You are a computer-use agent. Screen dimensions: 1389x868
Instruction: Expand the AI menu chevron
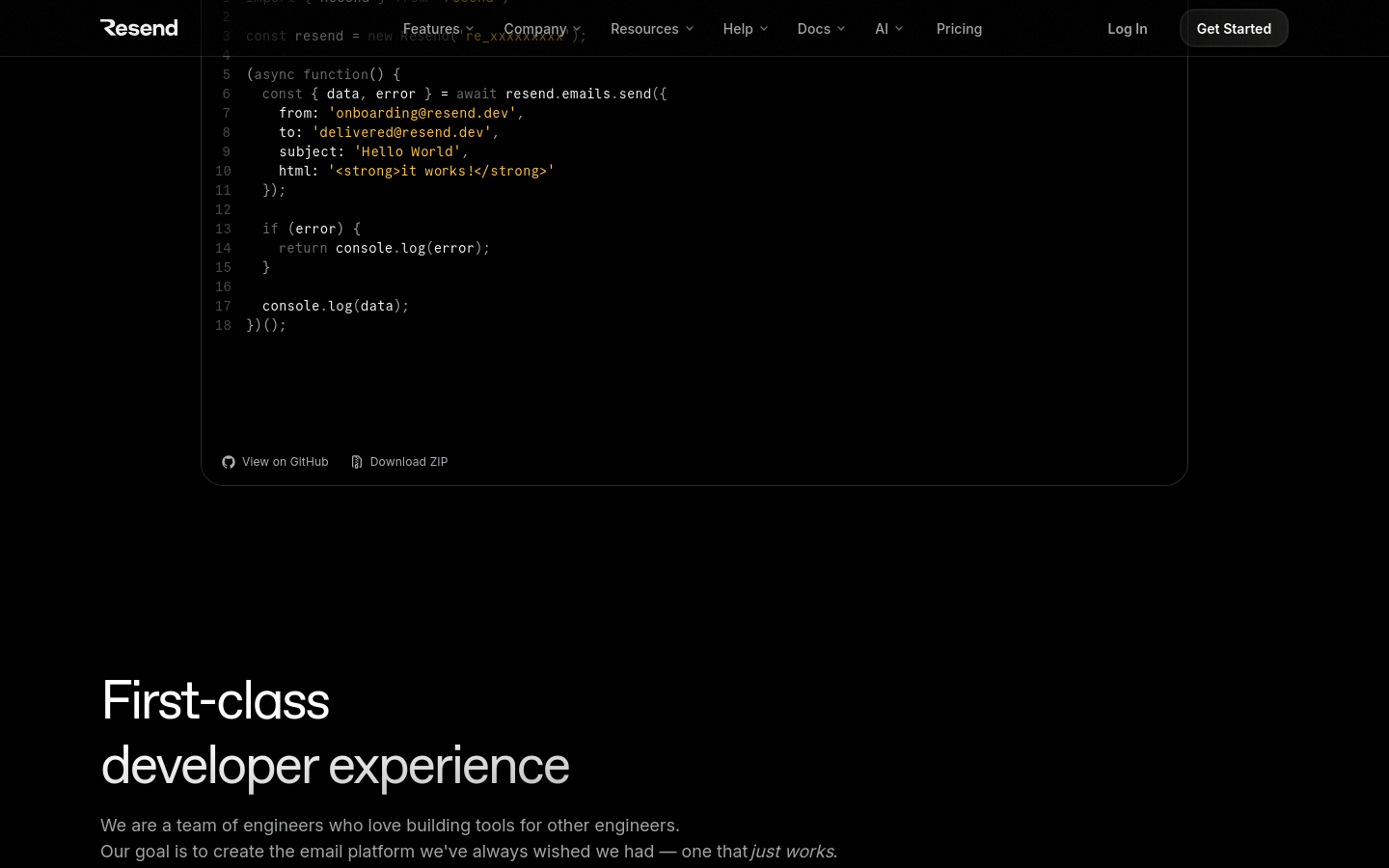click(x=899, y=29)
